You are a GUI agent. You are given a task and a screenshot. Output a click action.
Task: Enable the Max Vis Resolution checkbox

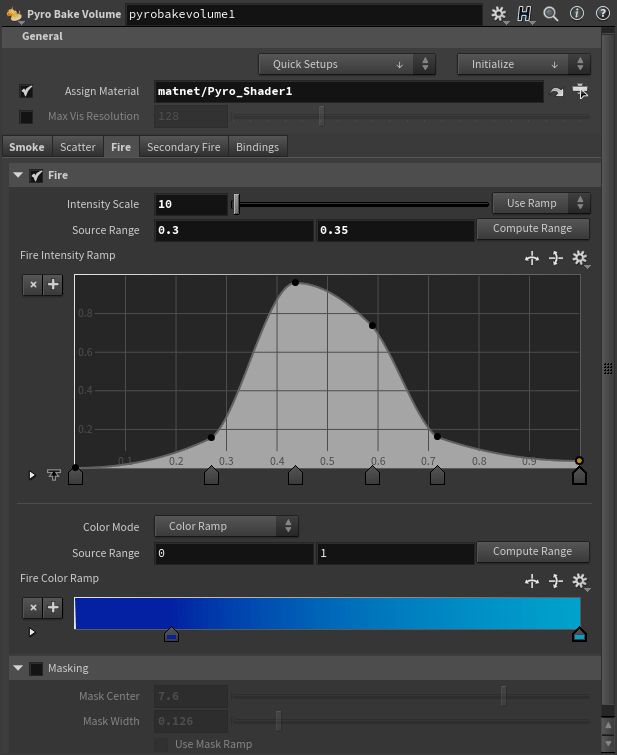(x=26, y=117)
